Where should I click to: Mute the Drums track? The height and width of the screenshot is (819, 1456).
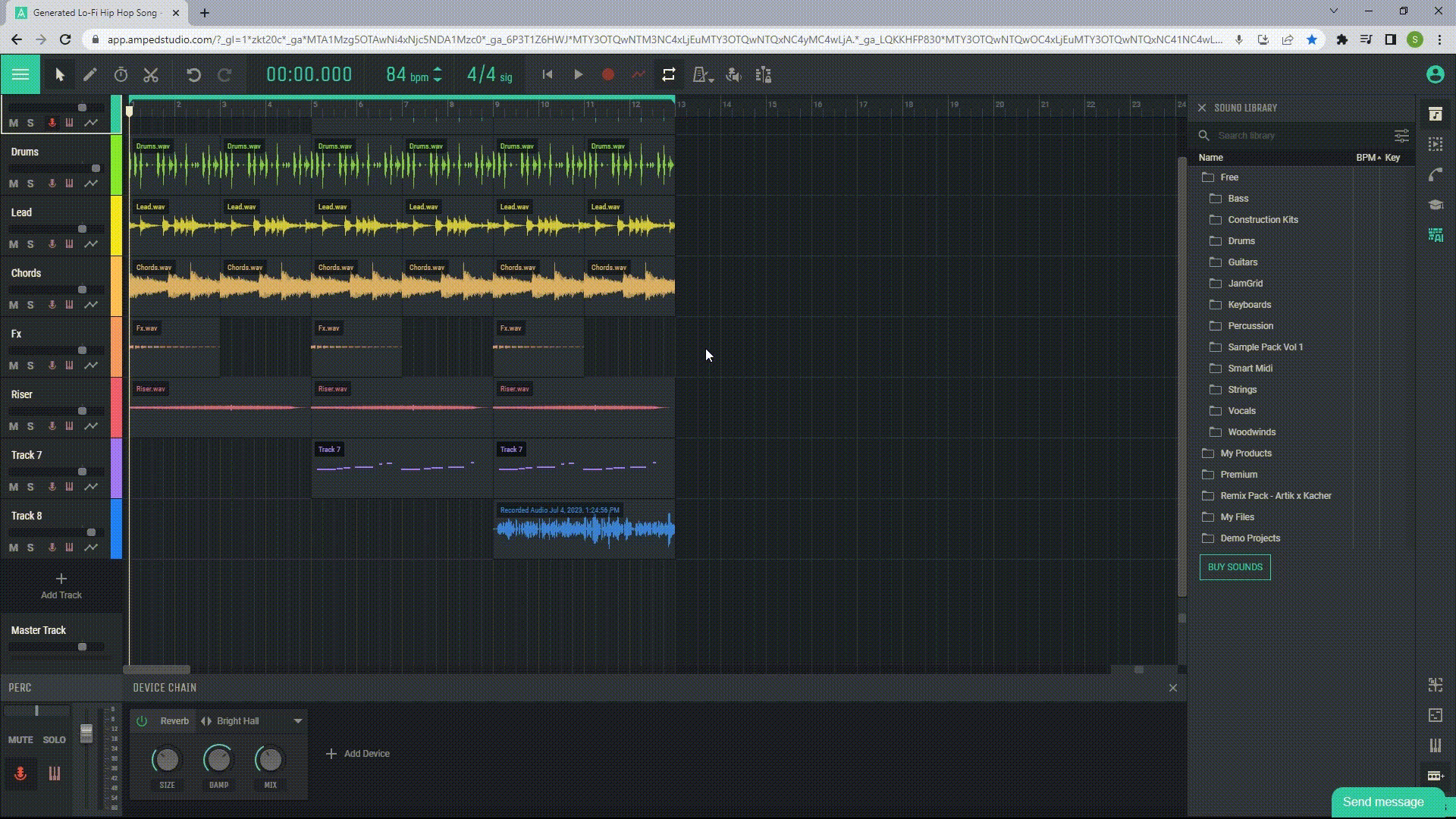[x=13, y=183]
